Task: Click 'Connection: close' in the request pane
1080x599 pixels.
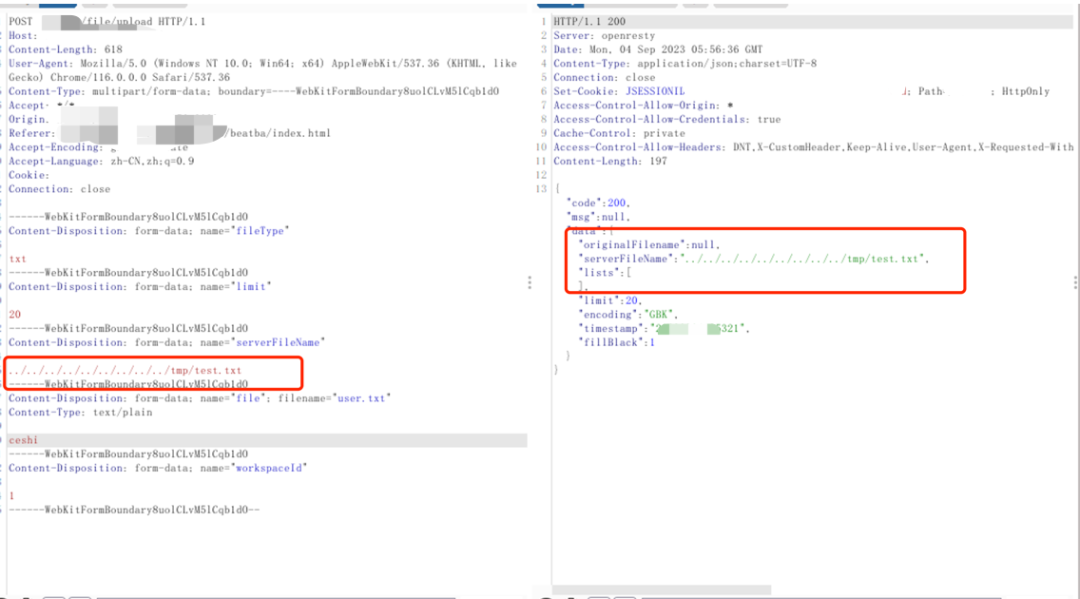Action: click(x=59, y=189)
